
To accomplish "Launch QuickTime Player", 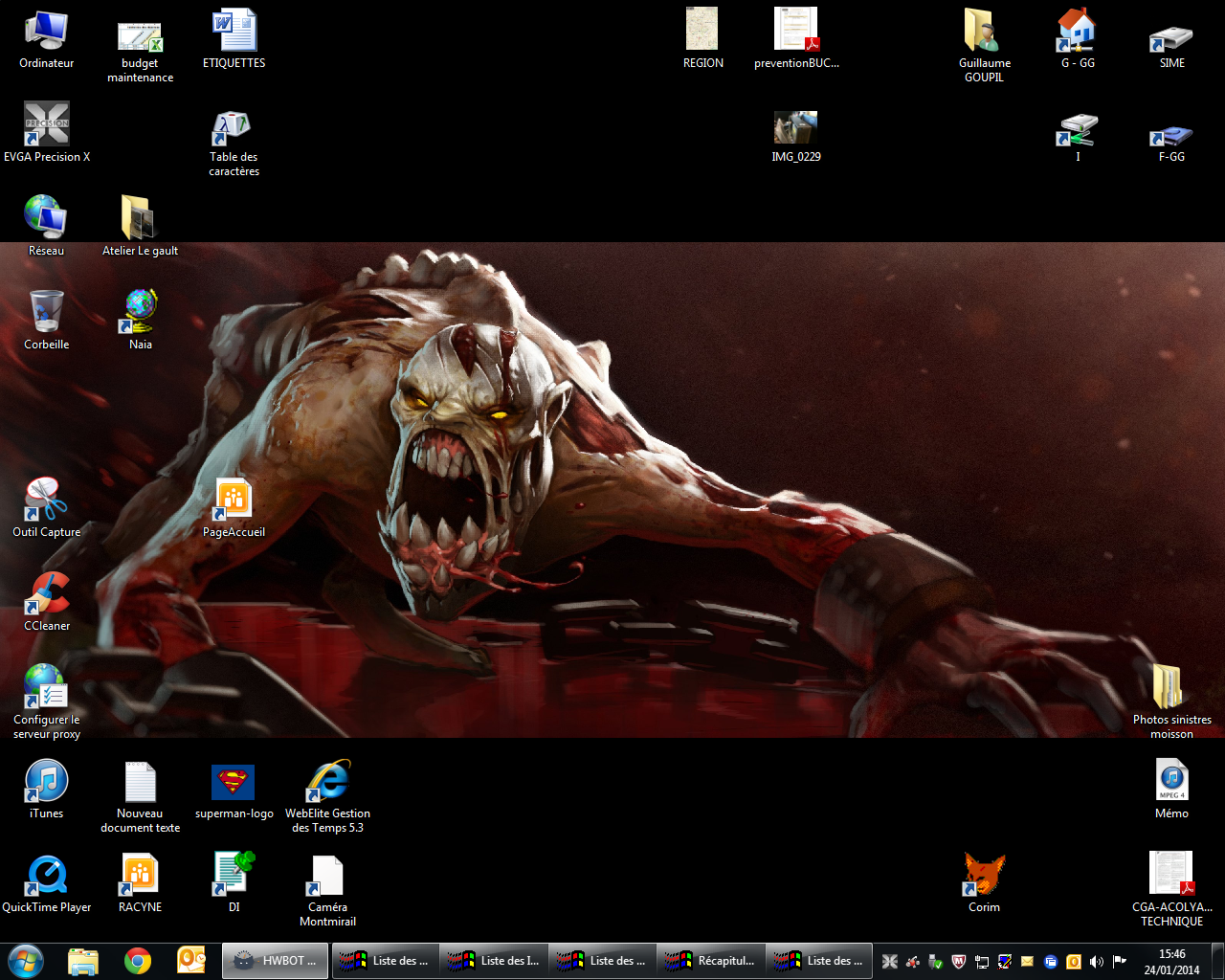I will [x=46, y=883].
